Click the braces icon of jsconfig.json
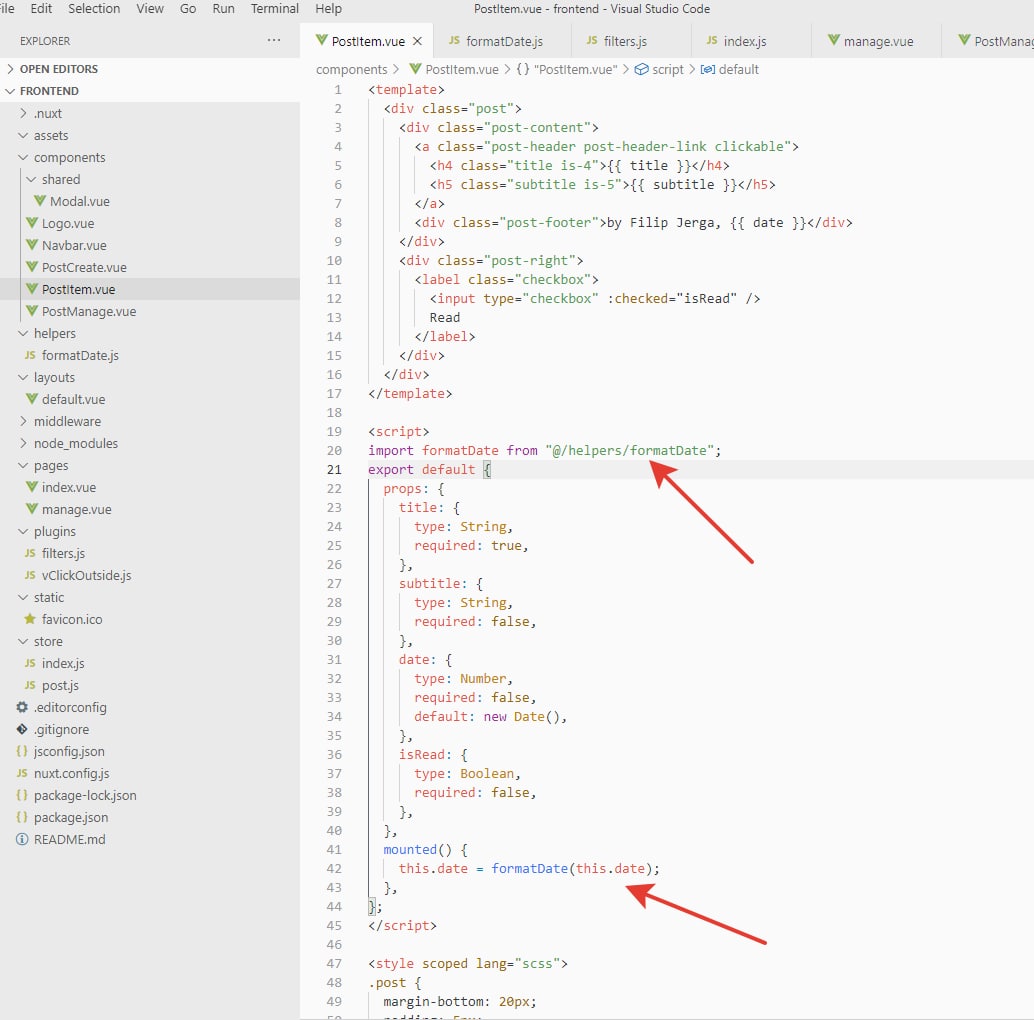 tap(22, 751)
